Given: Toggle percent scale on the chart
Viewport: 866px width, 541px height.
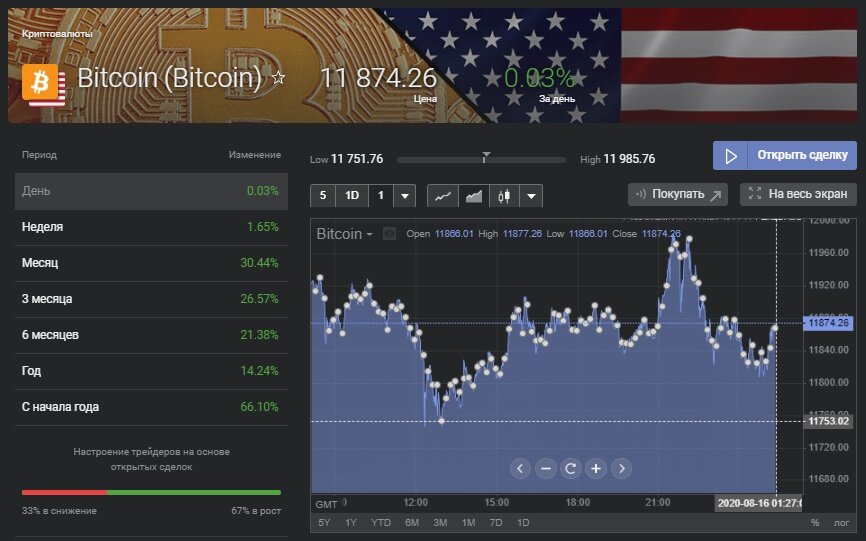Looking at the screenshot, I should [x=815, y=523].
